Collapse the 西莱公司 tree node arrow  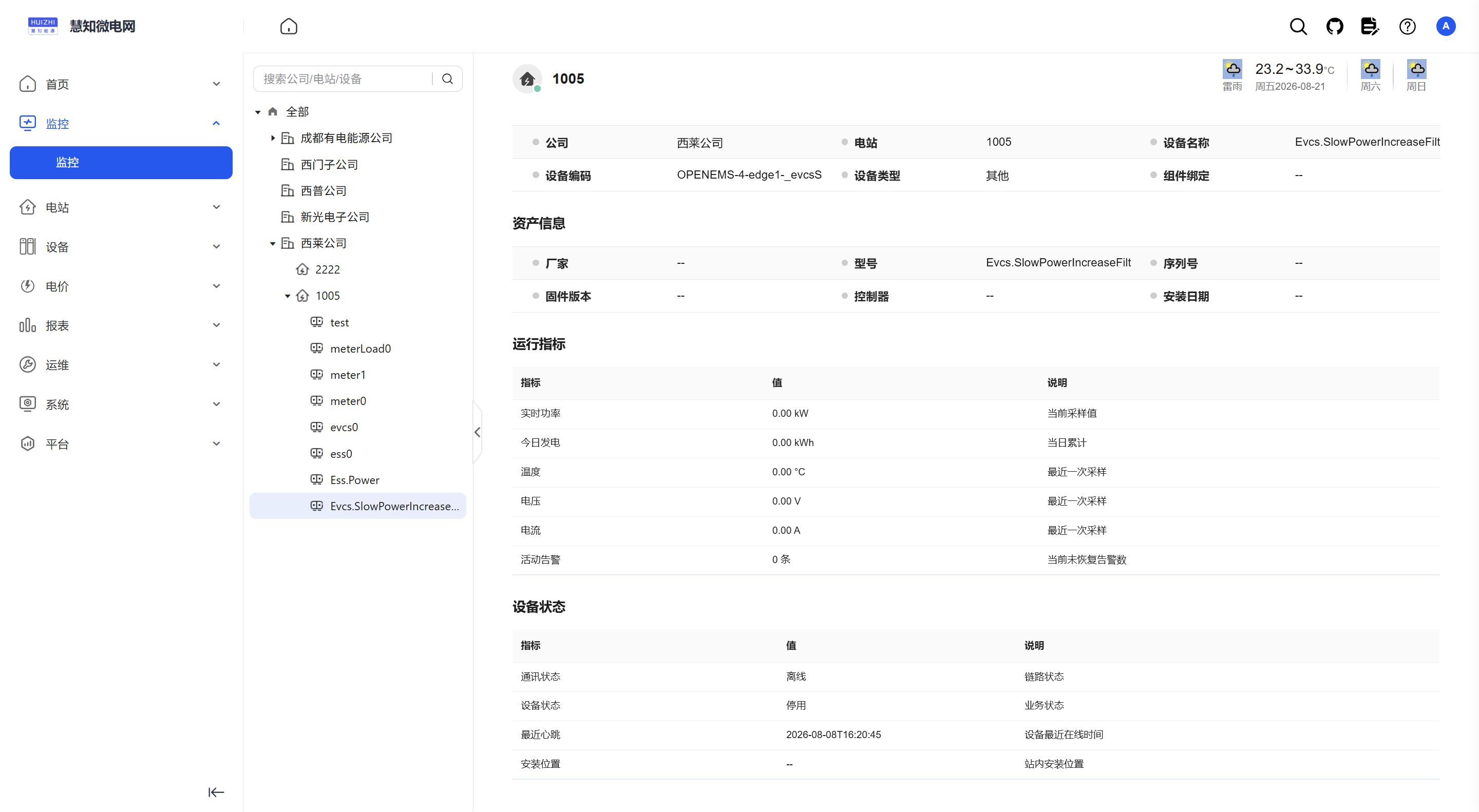(x=273, y=243)
